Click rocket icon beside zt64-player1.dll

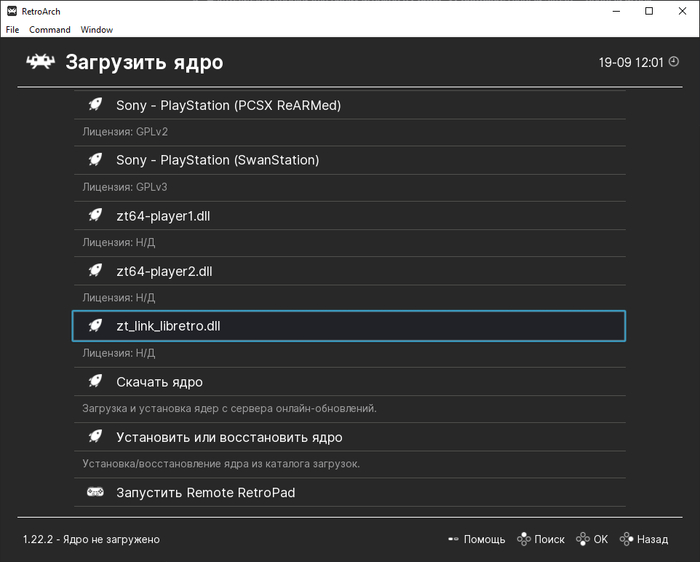point(95,216)
